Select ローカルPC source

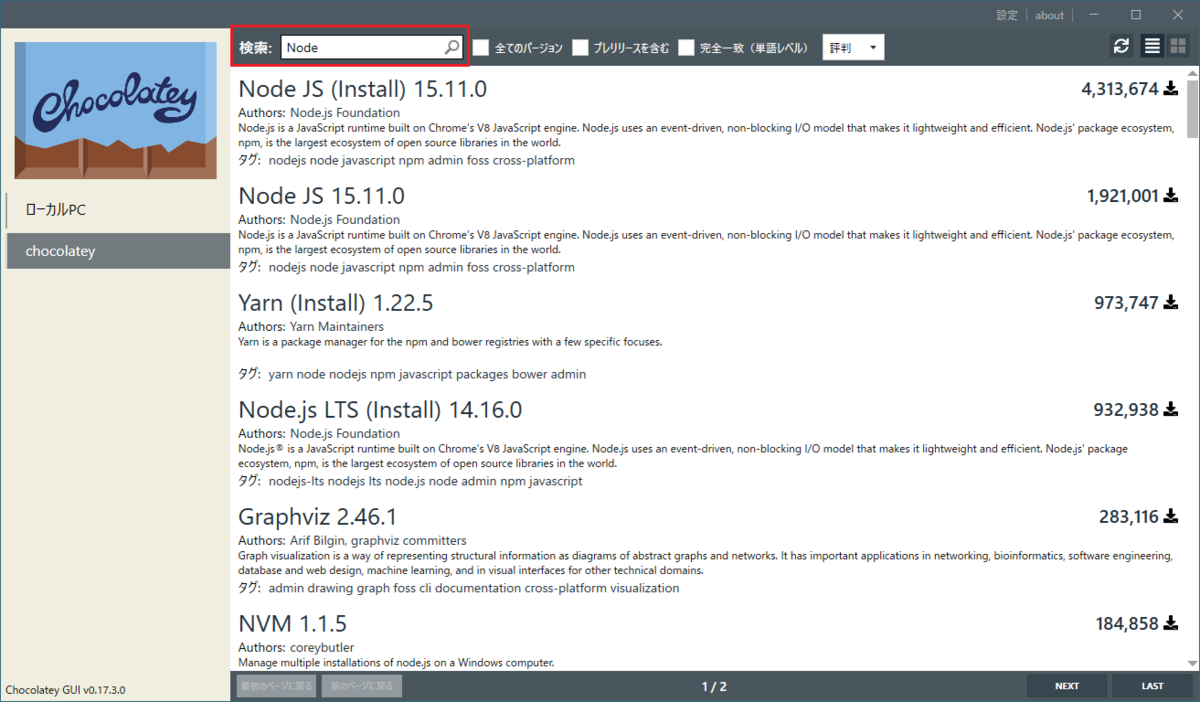coord(118,210)
